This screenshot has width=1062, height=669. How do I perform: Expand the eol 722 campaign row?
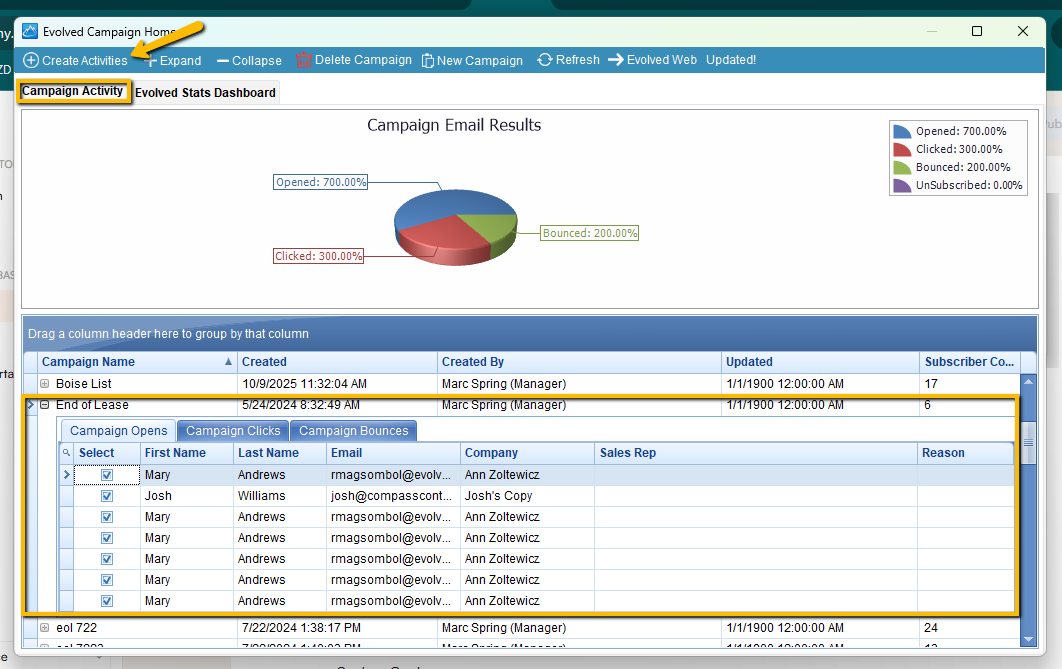[x=44, y=628]
